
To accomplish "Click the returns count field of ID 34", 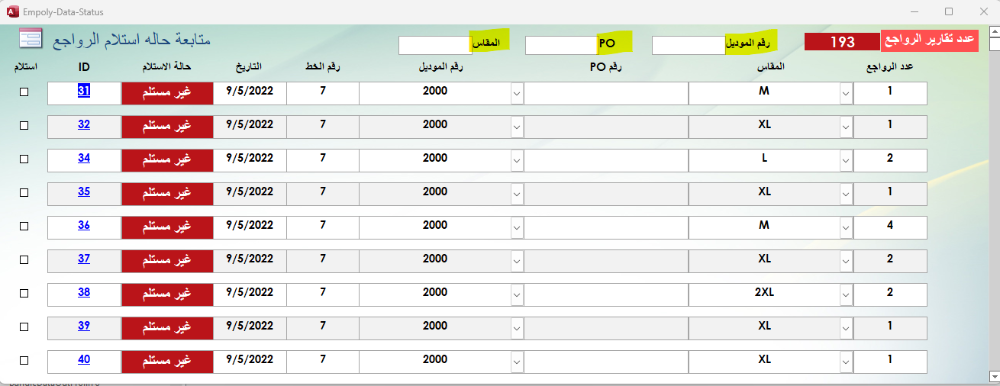I will click(x=890, y=160).
